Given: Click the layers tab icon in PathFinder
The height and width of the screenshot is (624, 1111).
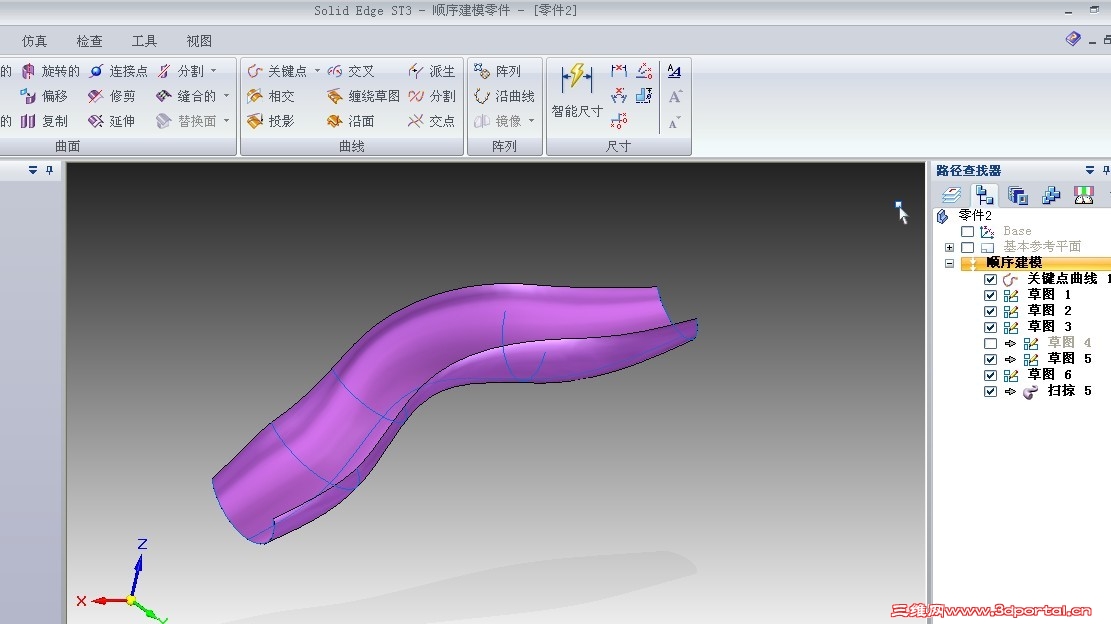Looking at the screenshot, I should 951,195.
